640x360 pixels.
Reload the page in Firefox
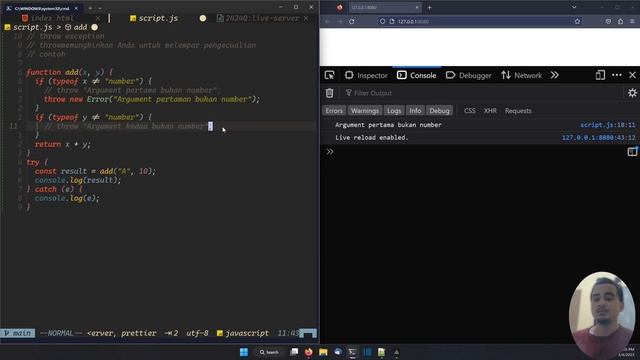coord(351,21)
